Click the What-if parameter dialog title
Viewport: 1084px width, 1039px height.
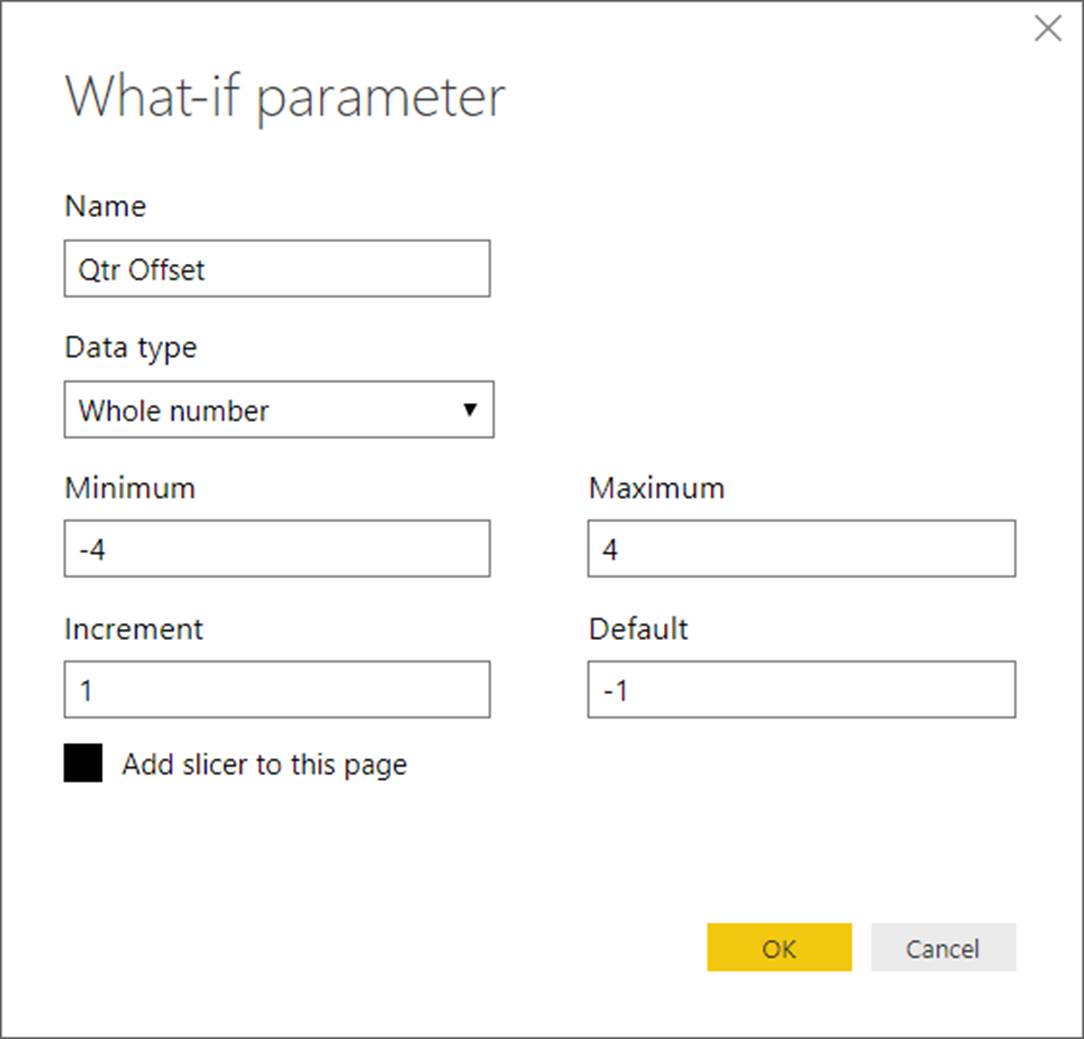(285, 98)
